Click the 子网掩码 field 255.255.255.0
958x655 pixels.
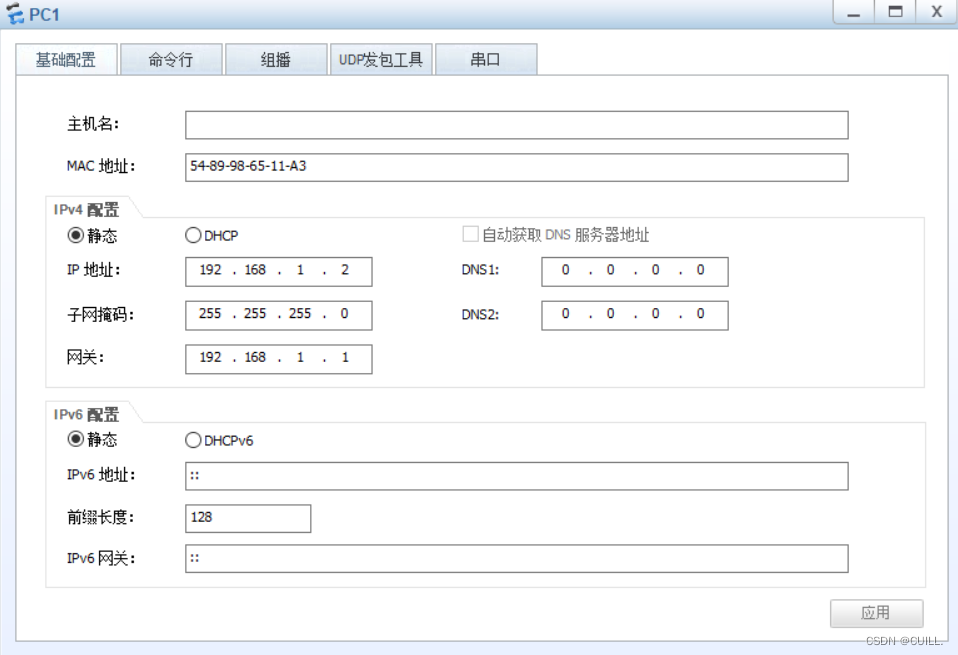pos(279,315)
